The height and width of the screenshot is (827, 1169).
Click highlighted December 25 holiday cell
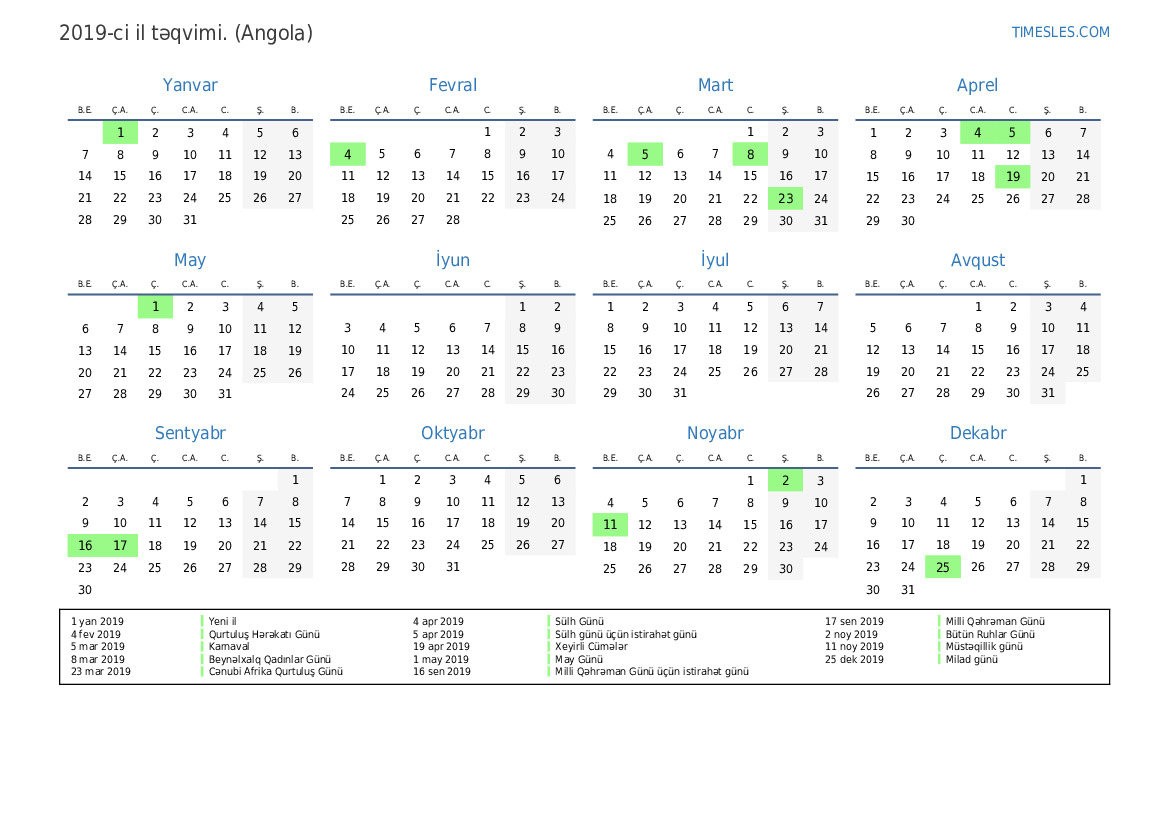pyautogui.click(x=942, y=567)
